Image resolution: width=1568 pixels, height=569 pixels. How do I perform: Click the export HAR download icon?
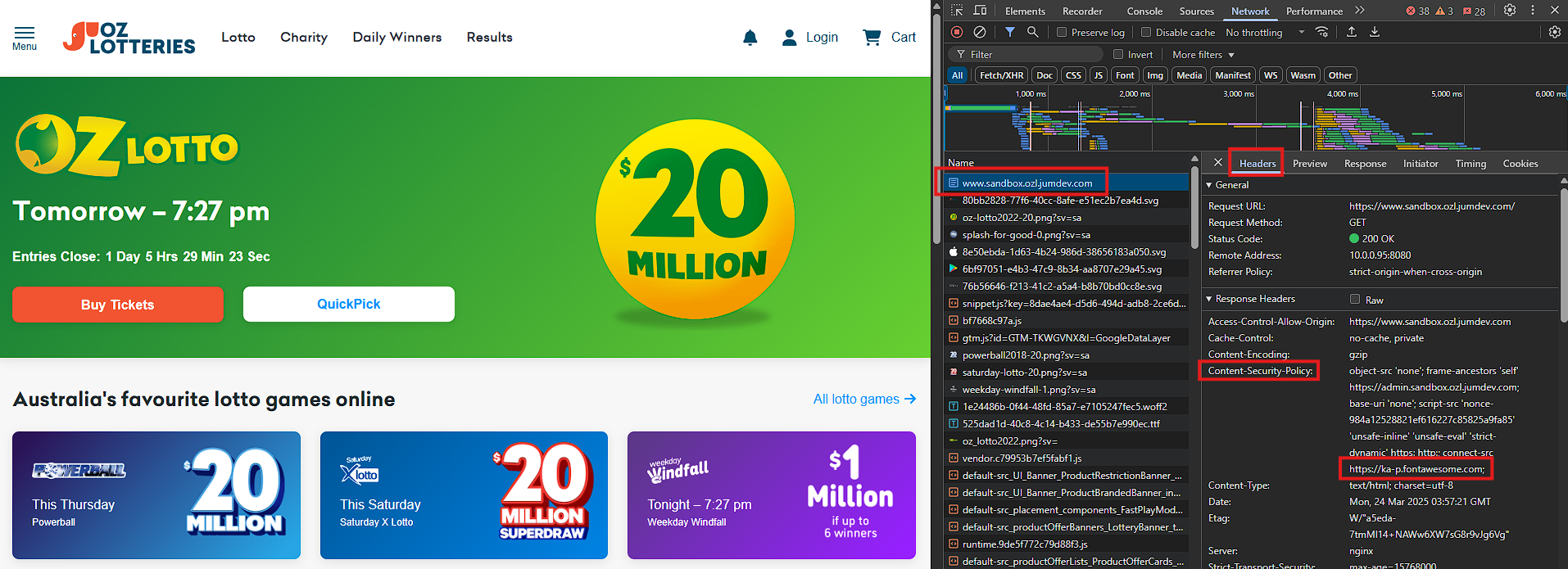(x=1375, y=32)
